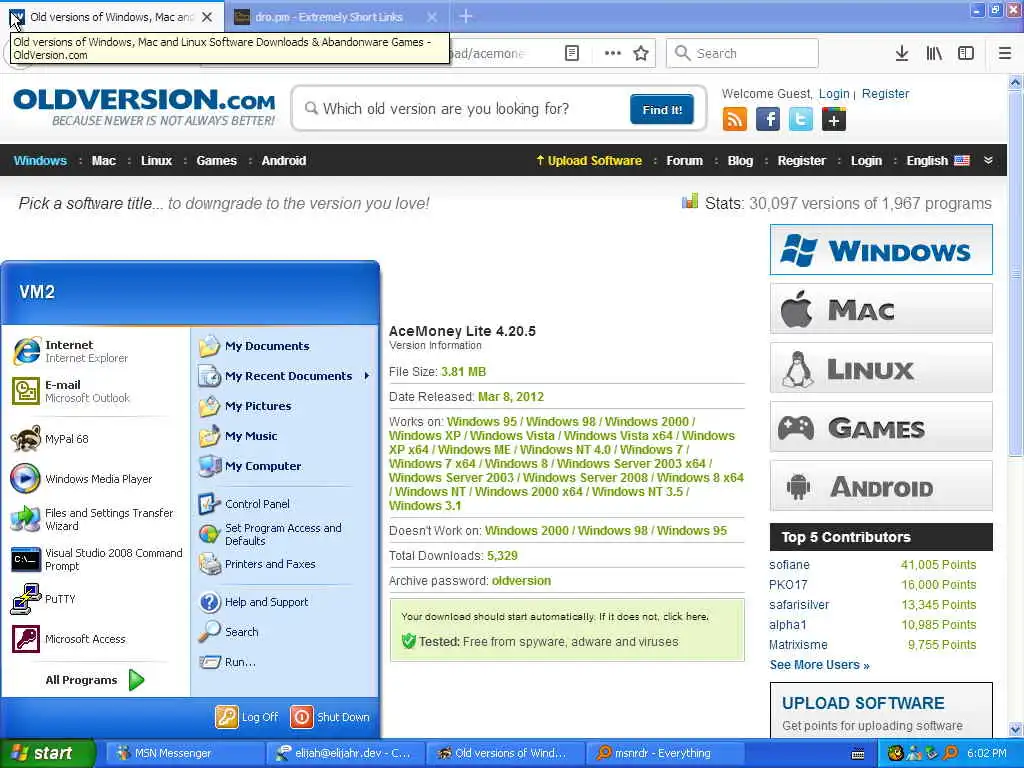Image resolution: width=1024 pixels, height=768 pixels.
Task: Click the Windows start button
Action: pos(47,753)
